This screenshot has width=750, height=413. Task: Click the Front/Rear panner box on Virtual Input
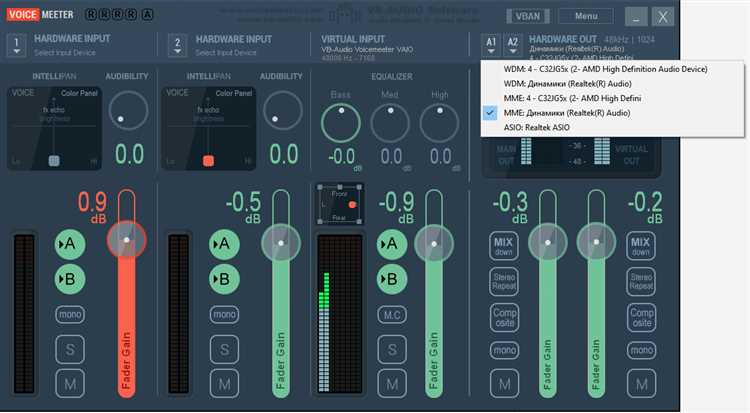339,204
